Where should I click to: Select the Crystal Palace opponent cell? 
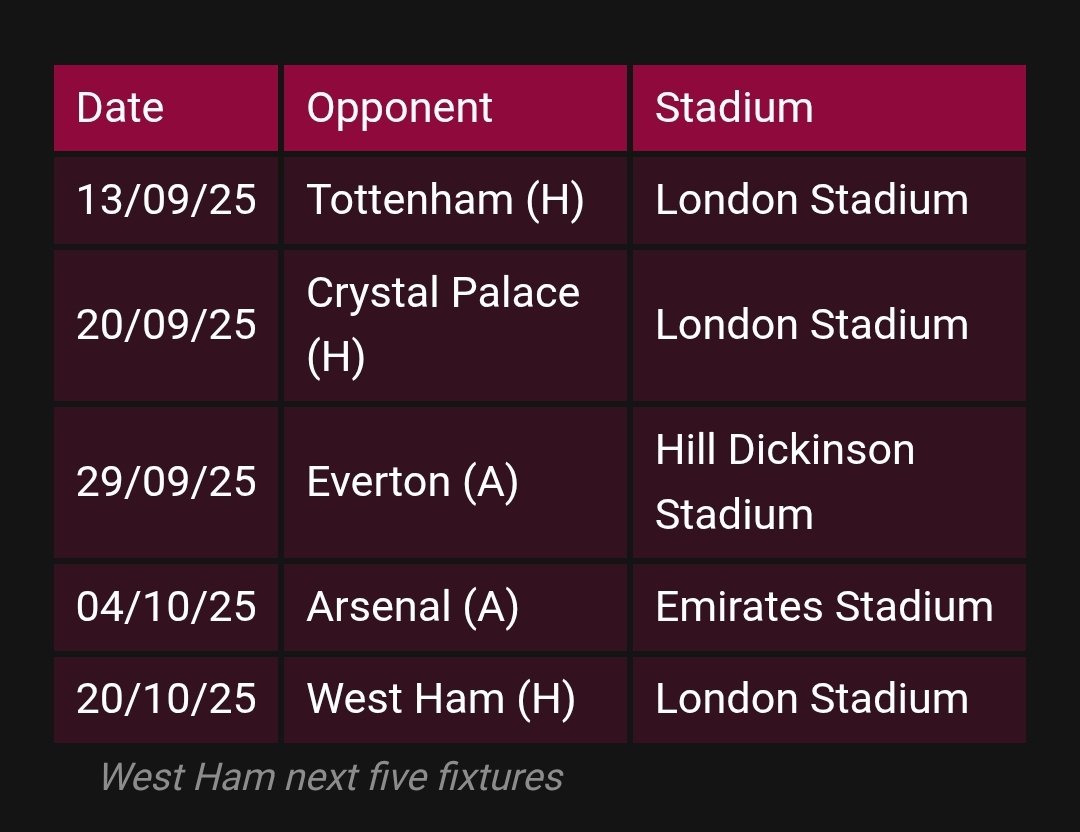[x=443, y=294]
